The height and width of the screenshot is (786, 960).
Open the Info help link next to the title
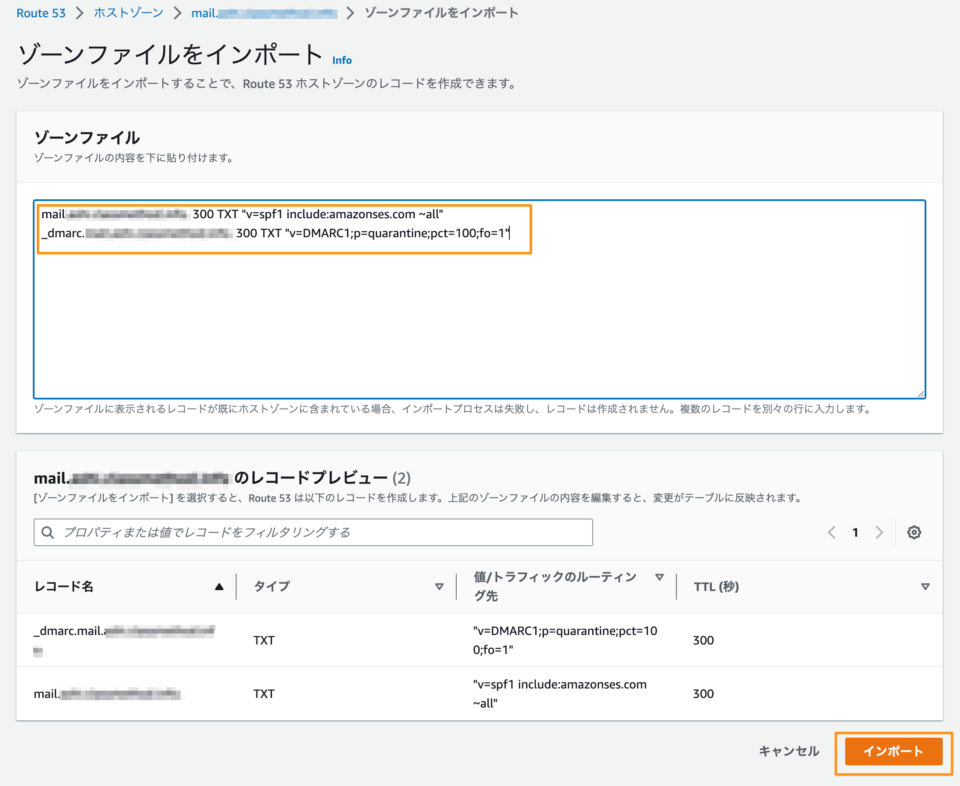click(x=342, y=60)
